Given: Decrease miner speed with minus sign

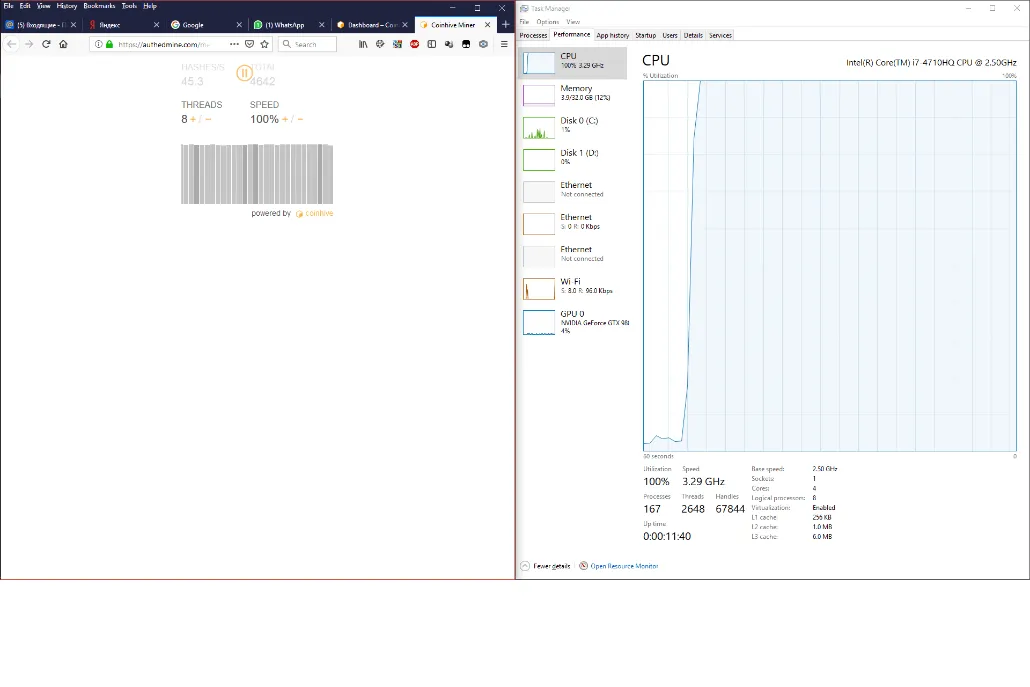Looking at the screenshot, I should [x=300, y=120].
